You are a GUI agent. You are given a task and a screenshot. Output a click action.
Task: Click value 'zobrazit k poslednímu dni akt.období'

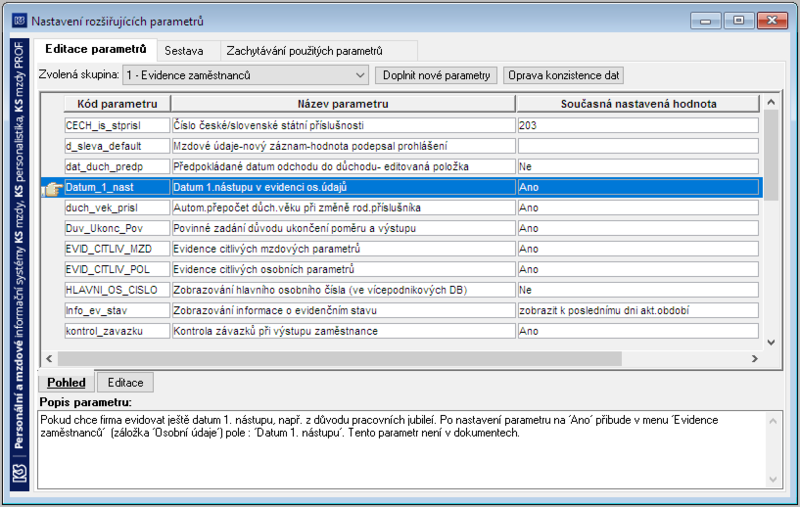[638, 311]
